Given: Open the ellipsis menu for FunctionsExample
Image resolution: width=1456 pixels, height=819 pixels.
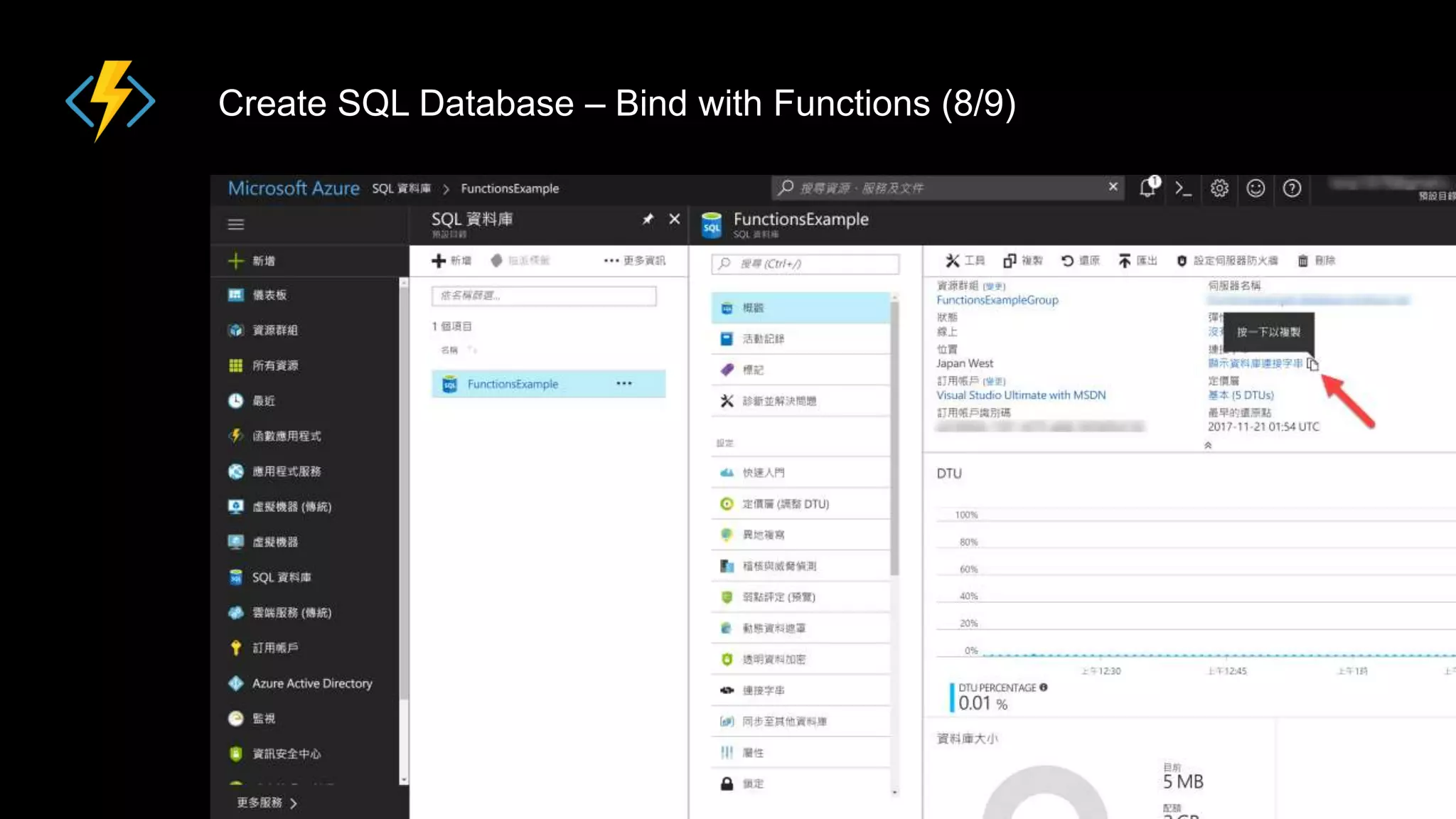Looking at the screenshot, I should [x=624, y=384].
